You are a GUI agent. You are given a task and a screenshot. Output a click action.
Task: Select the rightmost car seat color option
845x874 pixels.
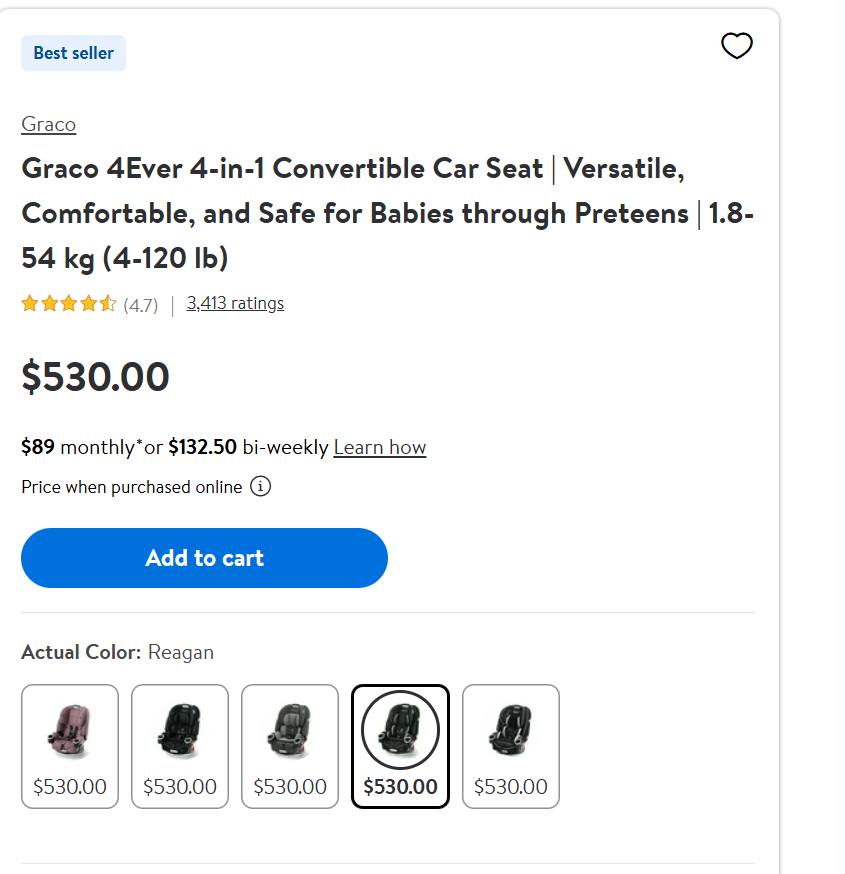(x=510, y=745)
